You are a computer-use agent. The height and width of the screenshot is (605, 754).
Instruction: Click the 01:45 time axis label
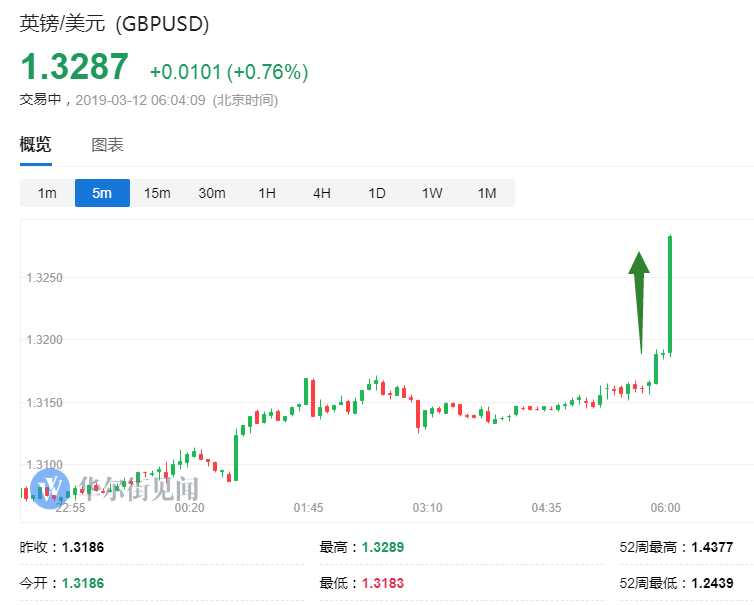tap(308, 508)
